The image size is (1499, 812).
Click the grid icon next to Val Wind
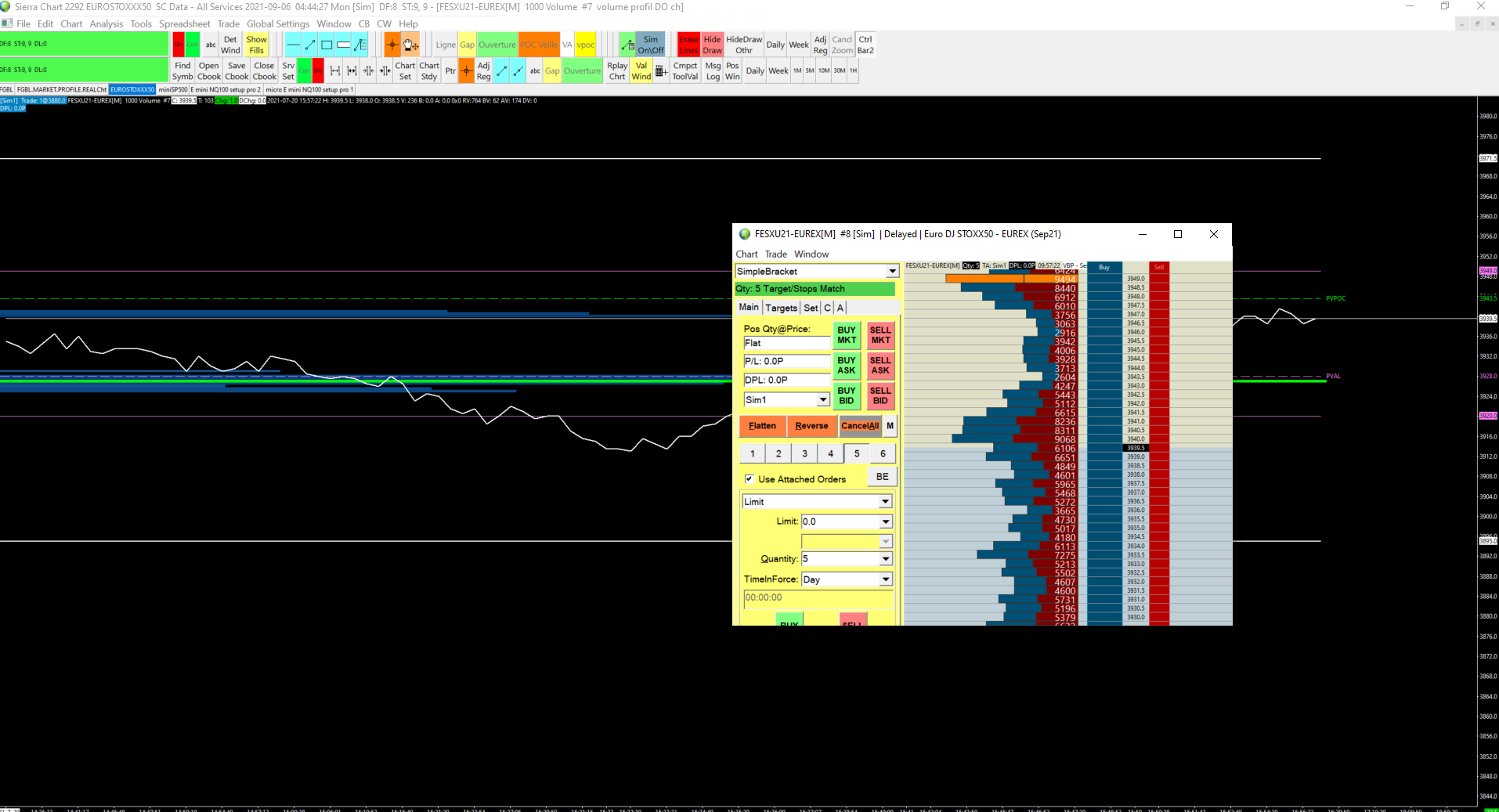click(x=661, y=71)
